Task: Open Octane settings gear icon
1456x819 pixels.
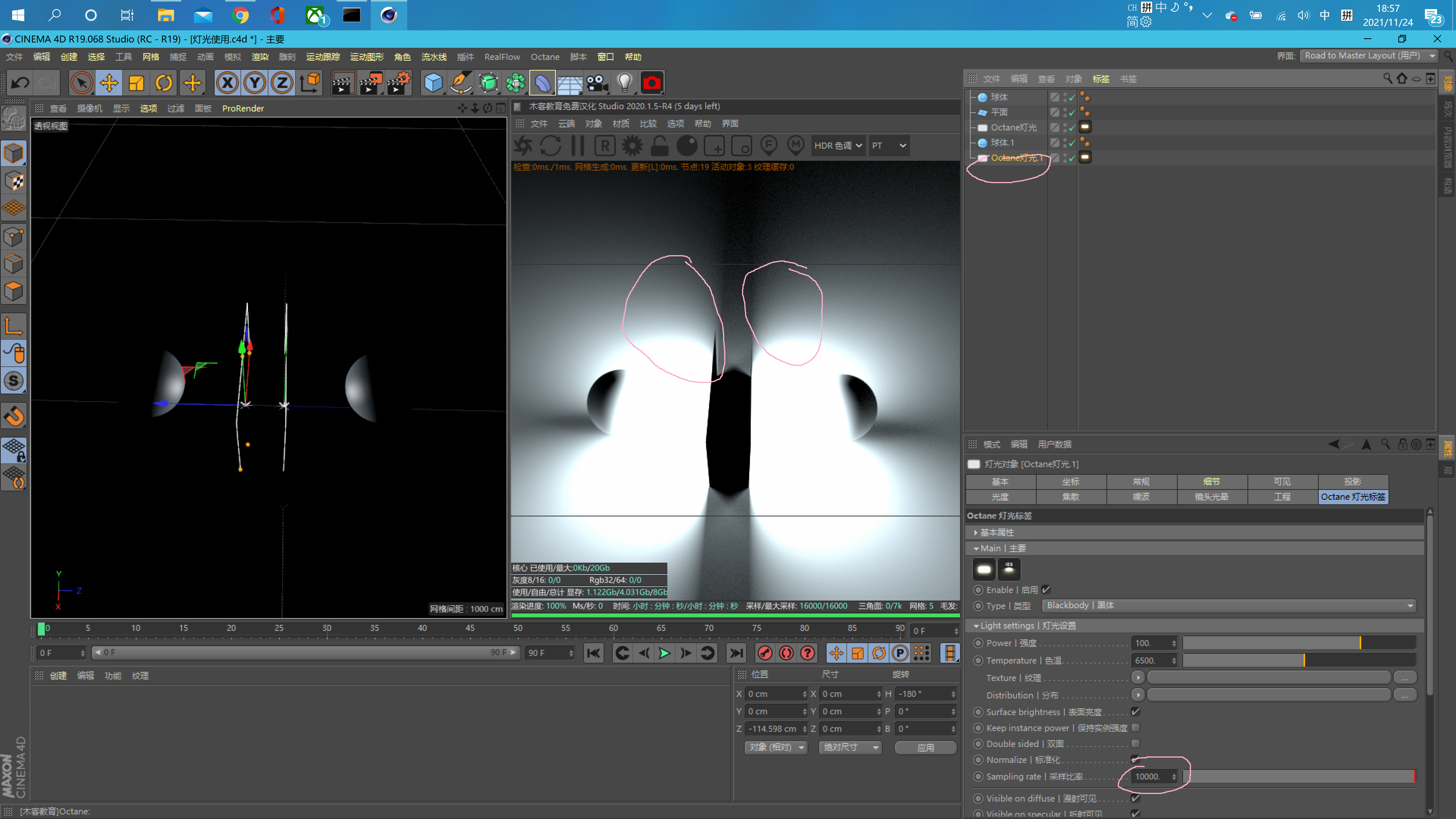Action: coord(632,146)
